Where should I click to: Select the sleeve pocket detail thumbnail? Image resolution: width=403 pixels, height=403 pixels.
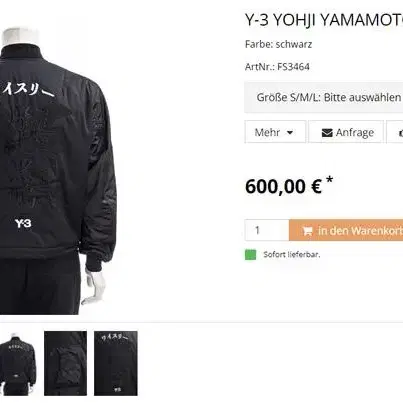pyautogui.click(x=65, y=363)
